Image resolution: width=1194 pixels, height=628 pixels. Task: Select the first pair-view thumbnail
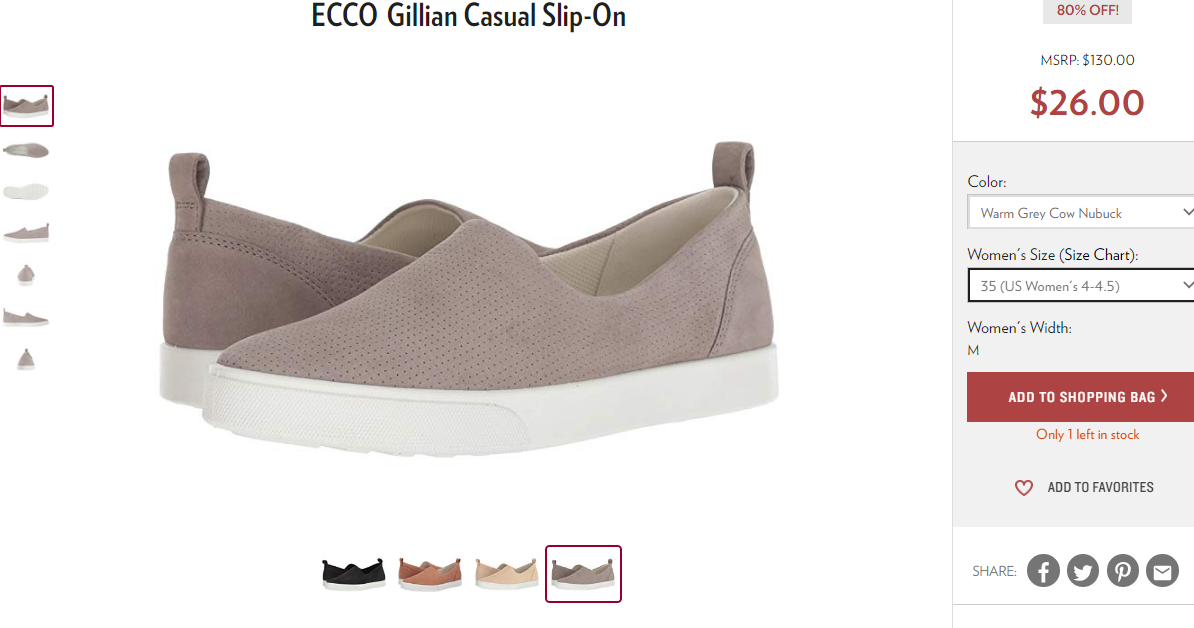(27, 106)
